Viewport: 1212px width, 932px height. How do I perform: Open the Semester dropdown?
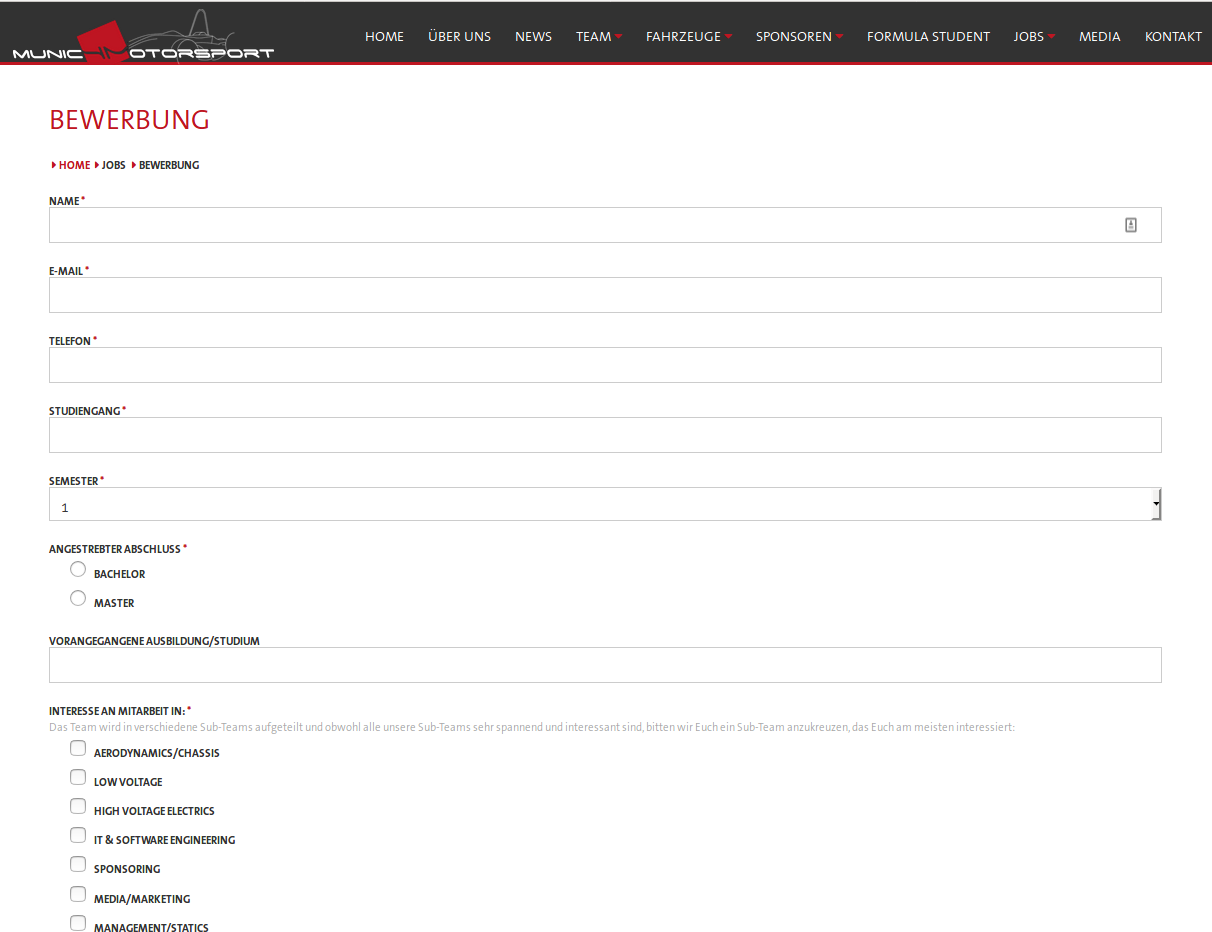[x=605, y=504]
